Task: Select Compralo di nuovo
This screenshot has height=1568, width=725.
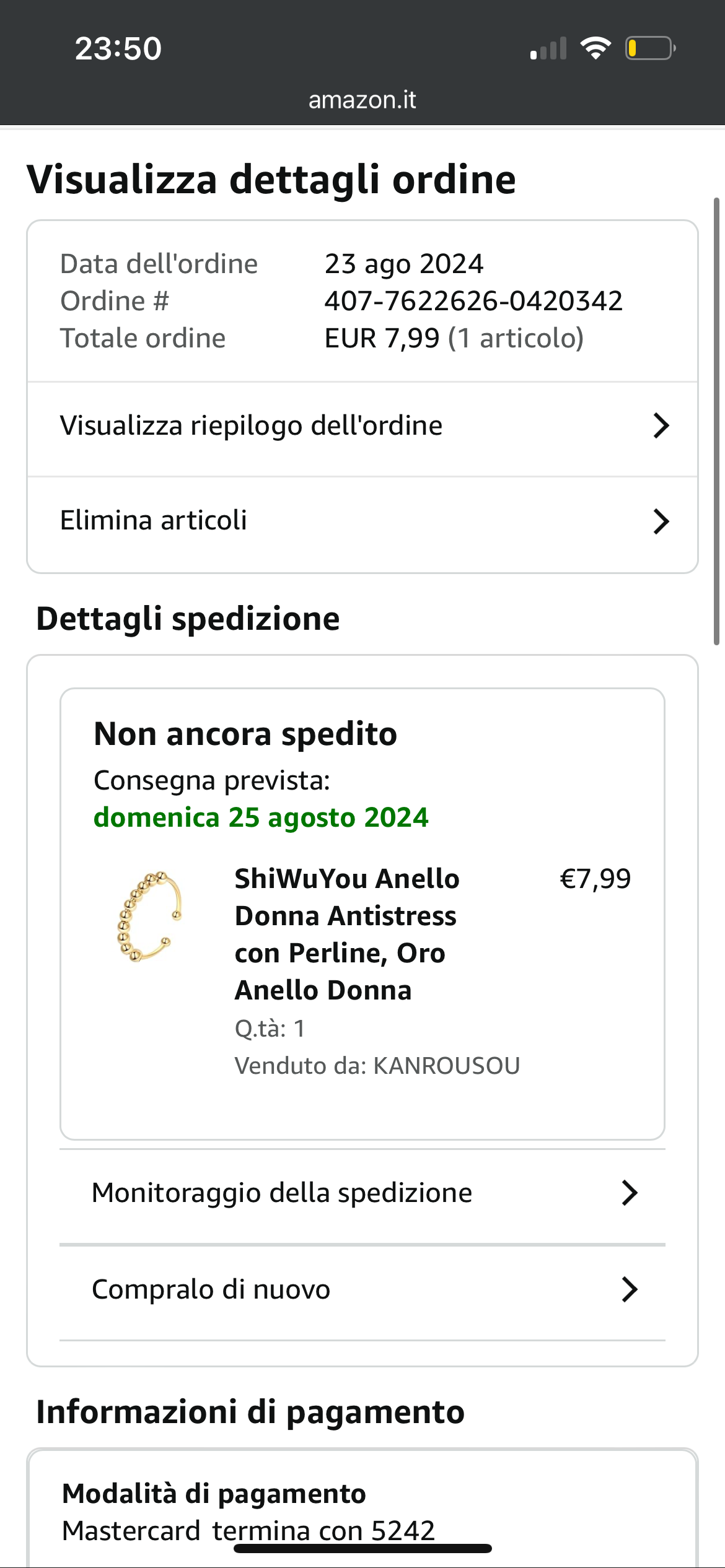Action: pos(211,1289)
